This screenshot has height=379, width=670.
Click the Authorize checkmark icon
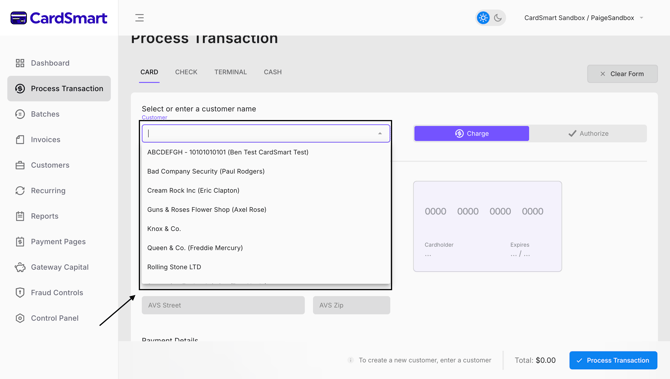(572, 134)
